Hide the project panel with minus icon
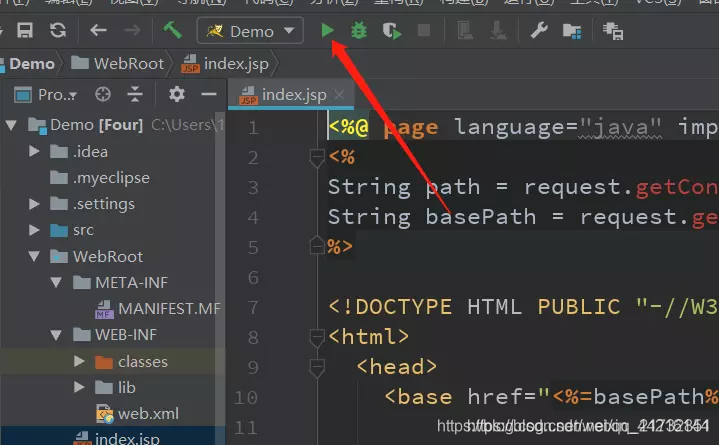Screen dimensions: 719x445 (x=209, y=95)
